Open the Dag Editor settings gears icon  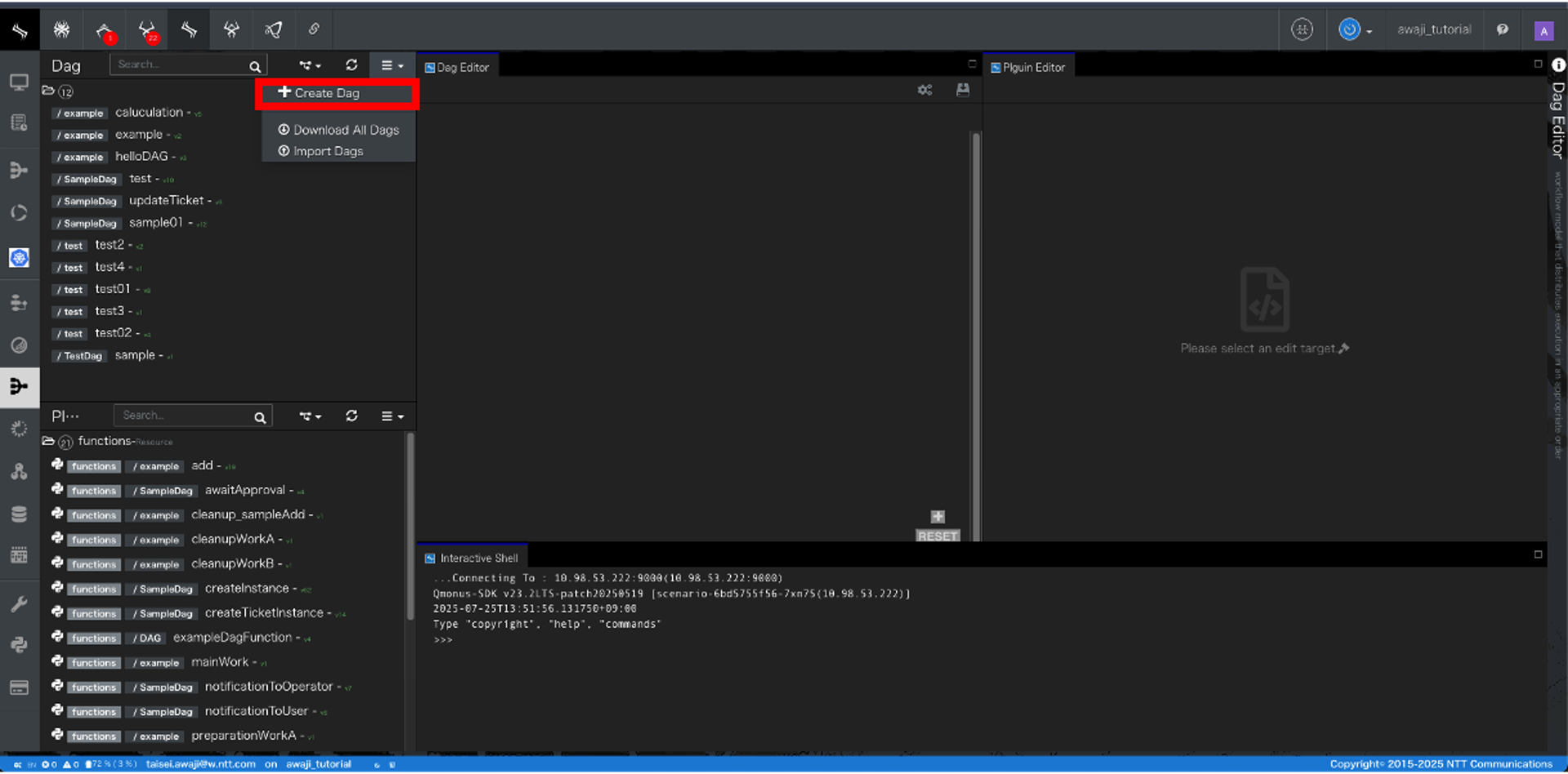pos(924,90)
